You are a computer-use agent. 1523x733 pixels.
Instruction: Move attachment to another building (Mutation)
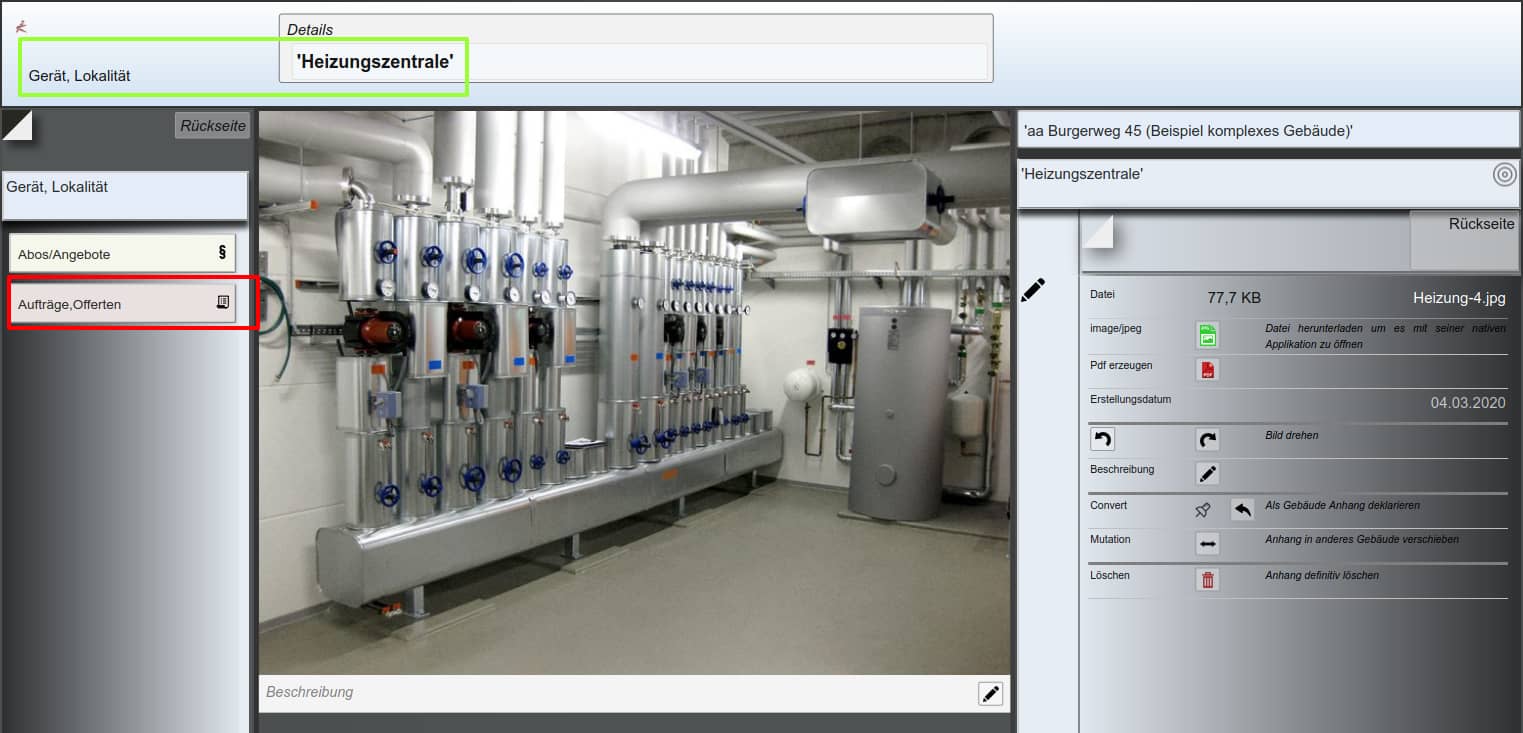[1208, 544]
